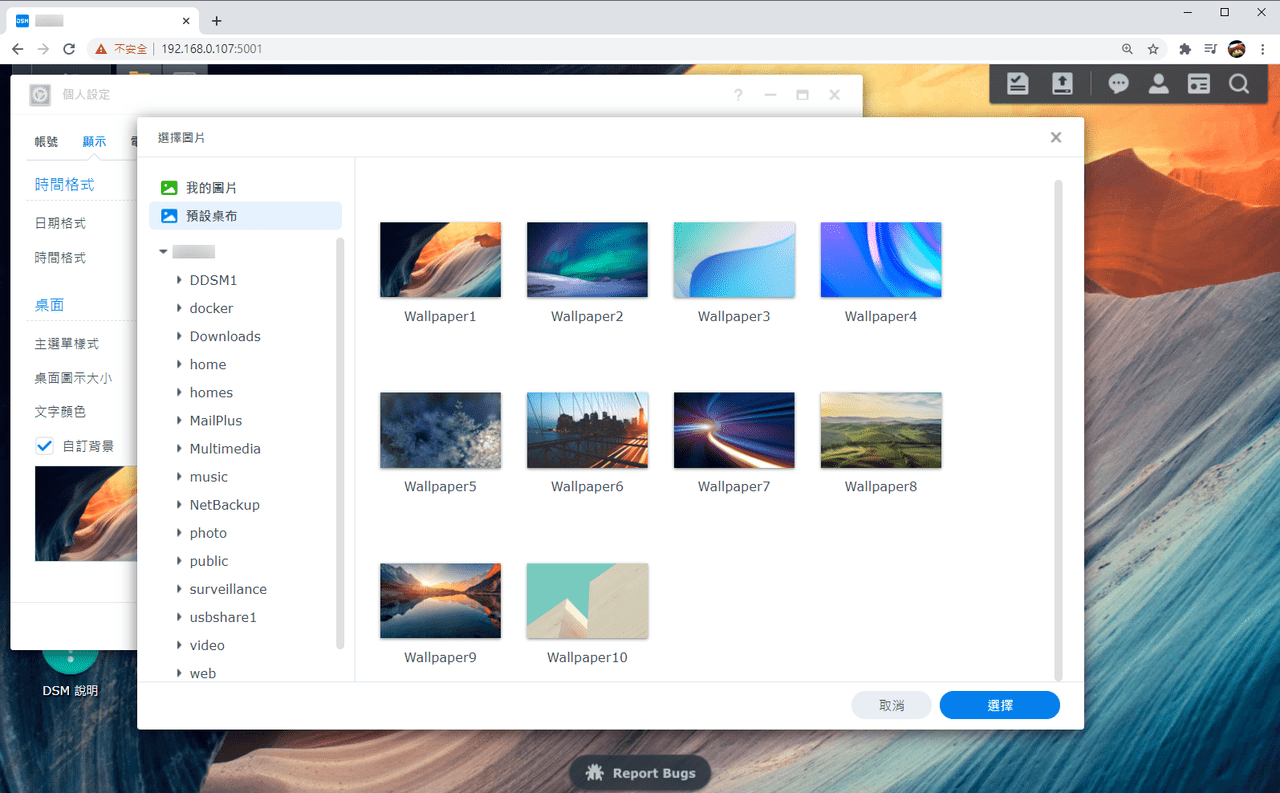Open the widgets panel icon
This screenshot has height=793, width=1280.
pos(1199,84)
